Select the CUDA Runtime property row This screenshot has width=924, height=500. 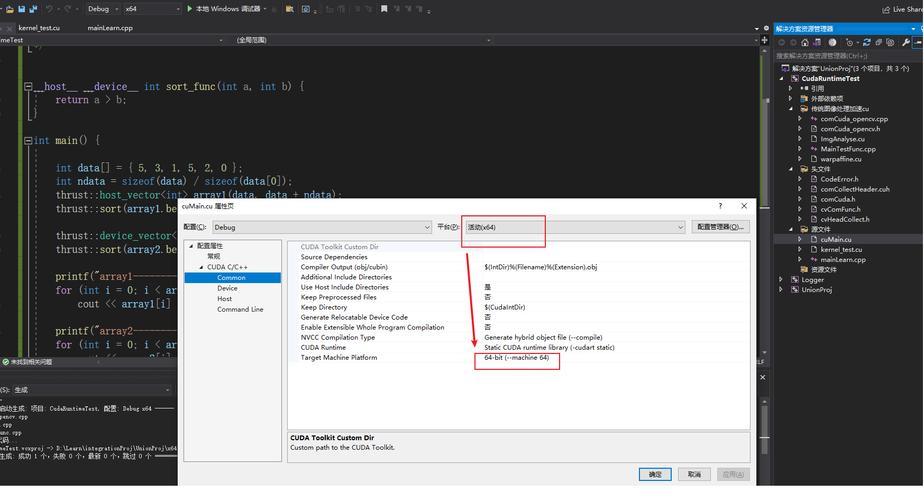(x=519, y=348)
